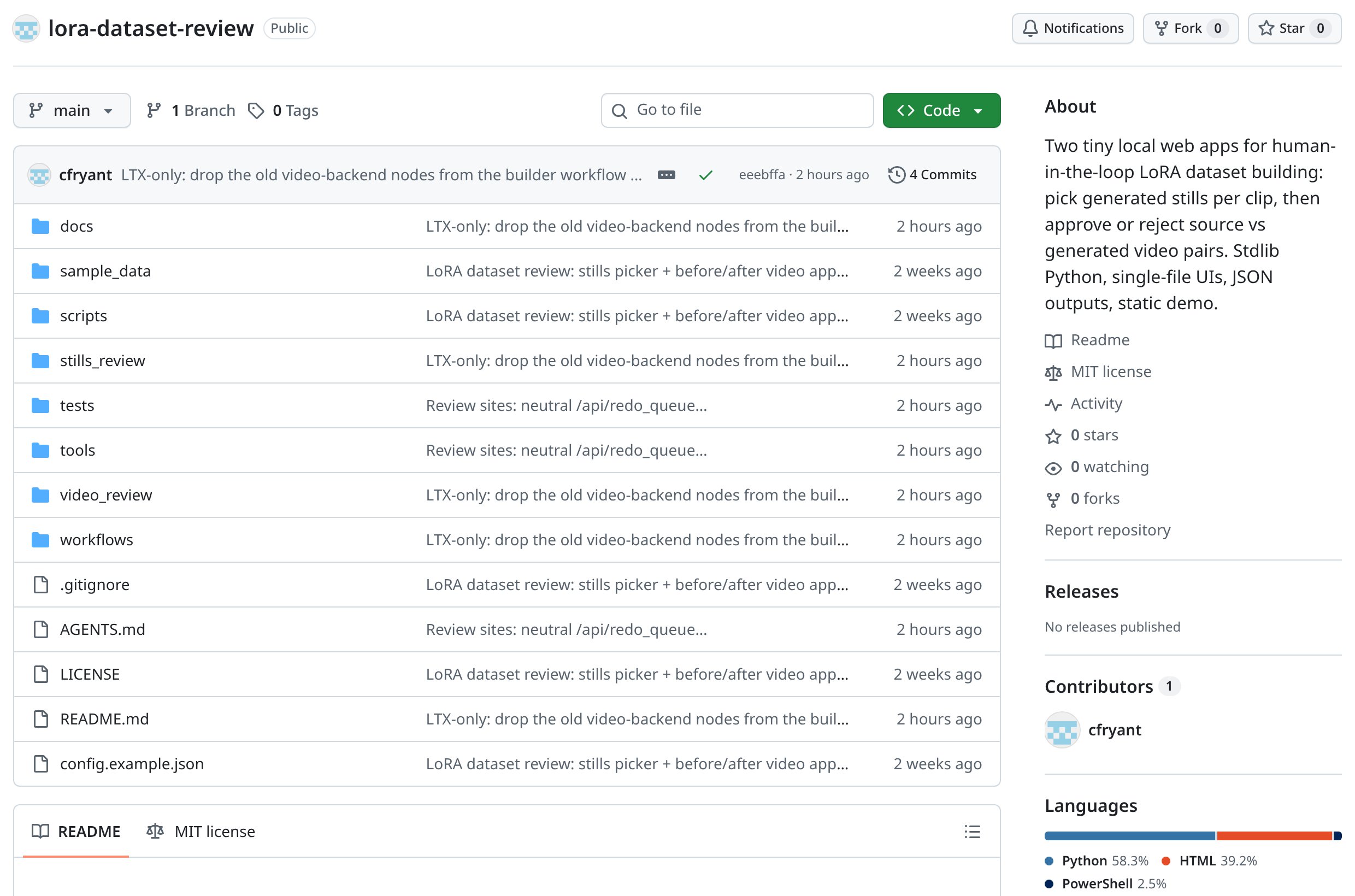1355x896 pixels.
Task: Open the video_review folder
Action: pyautogui.click(x=106, y=495)
